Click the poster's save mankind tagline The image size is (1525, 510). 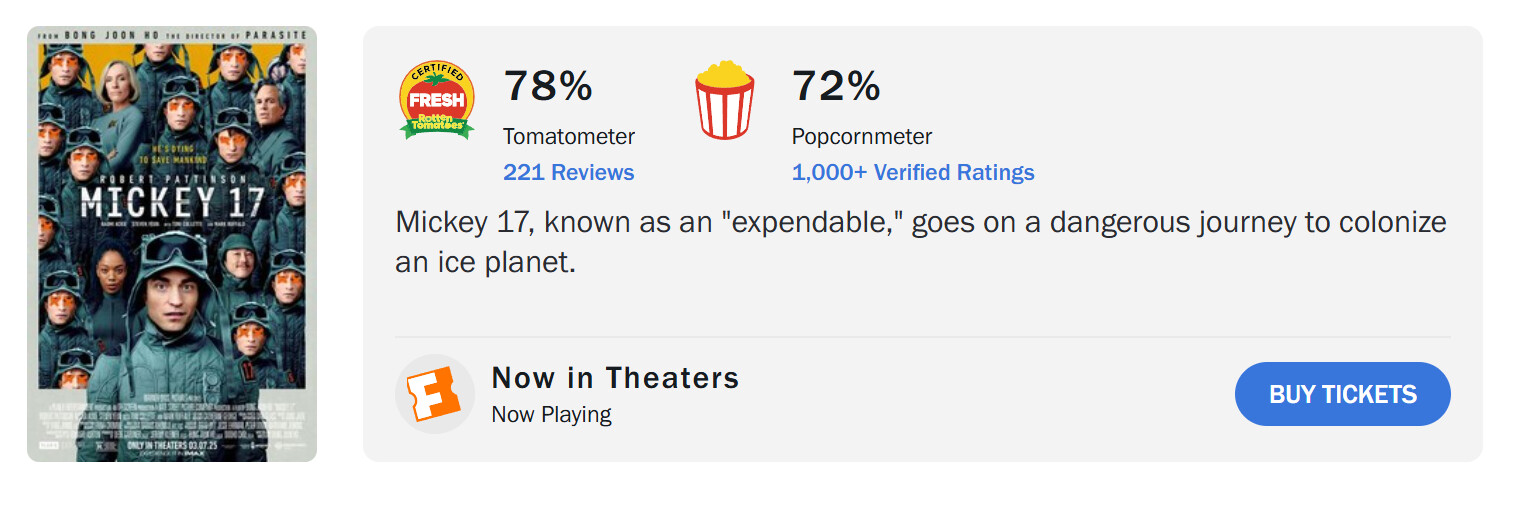[x=174, y=155]
